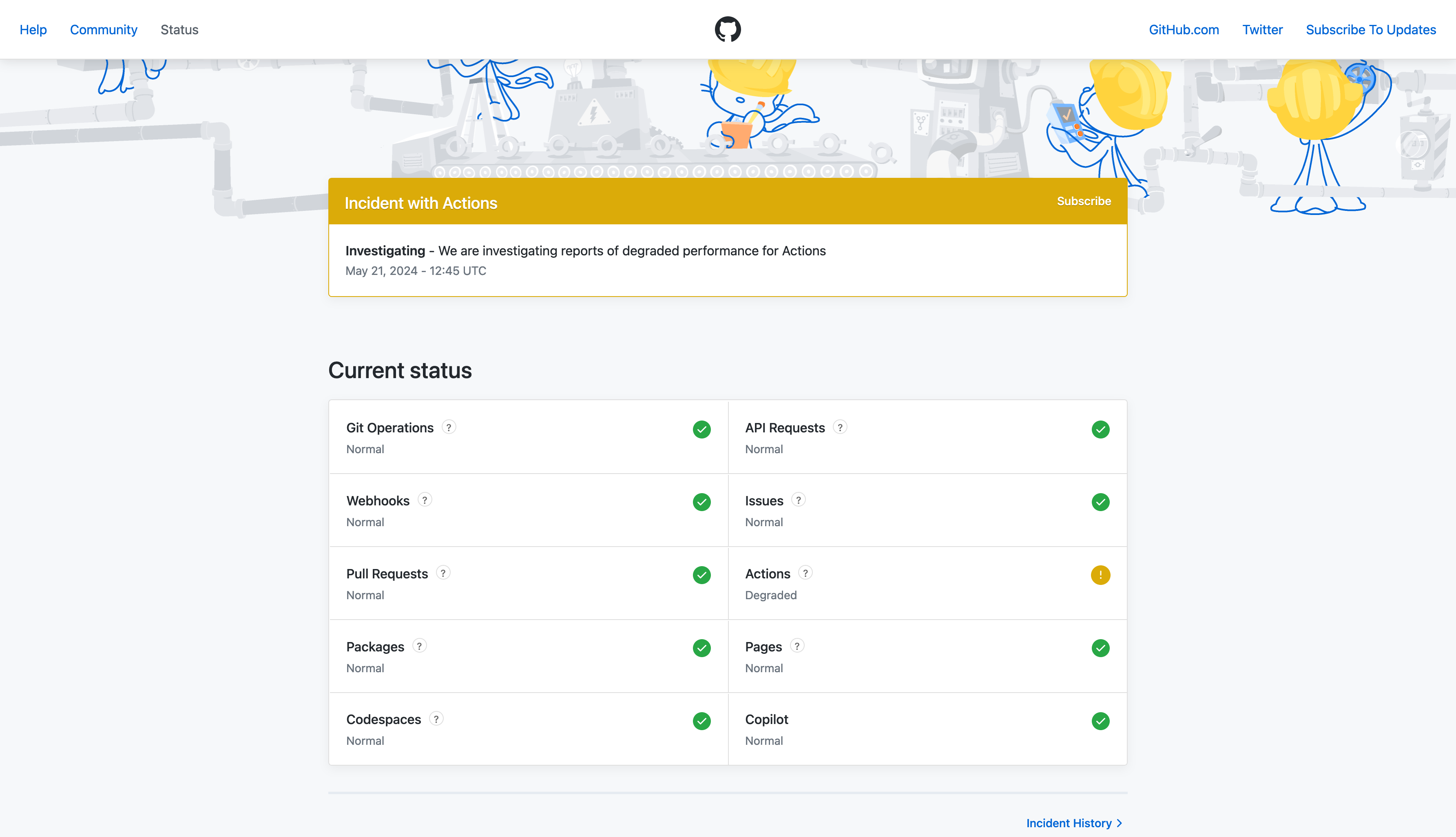Visit GitHub.com from the header

point(1184,30)
